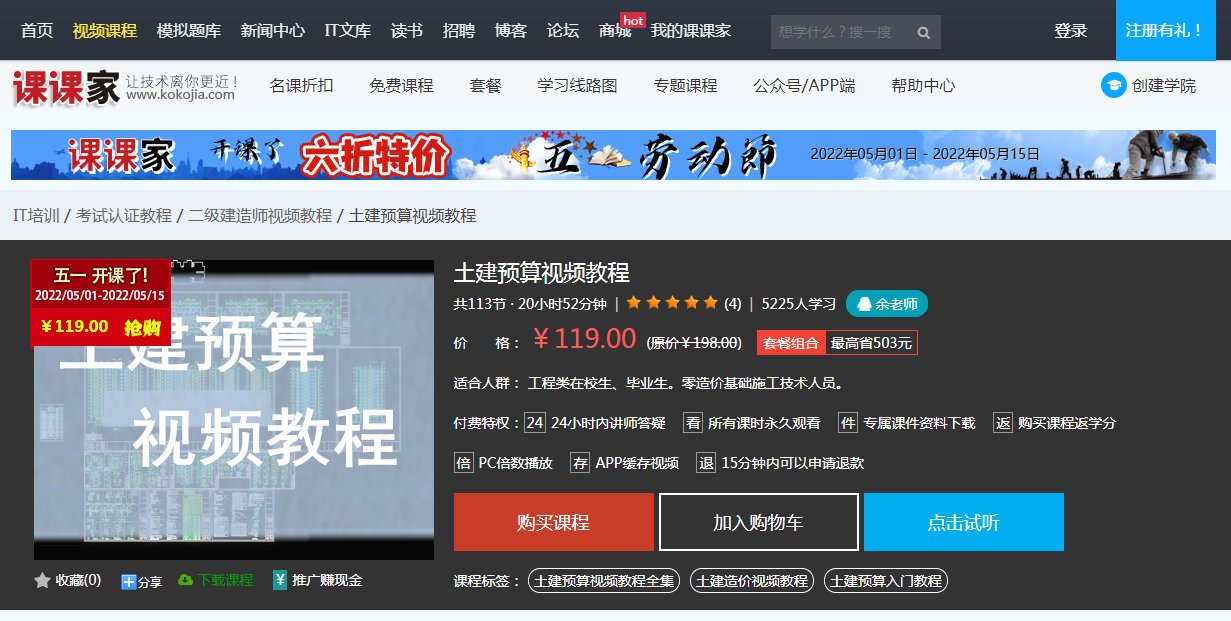Screen dimensions: 1231x621
Task: Click the star icon to favorite course
Action: 42,580
